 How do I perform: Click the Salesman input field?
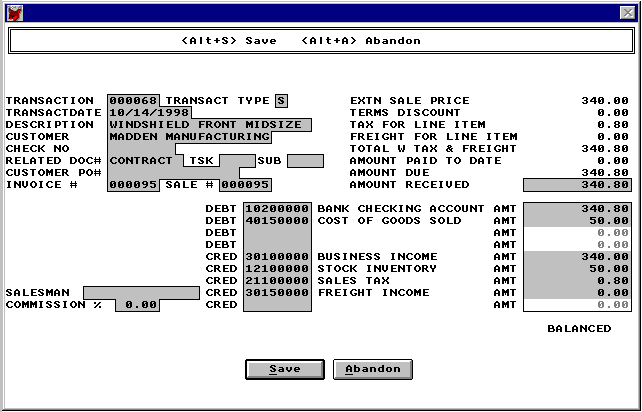point(141,293)
